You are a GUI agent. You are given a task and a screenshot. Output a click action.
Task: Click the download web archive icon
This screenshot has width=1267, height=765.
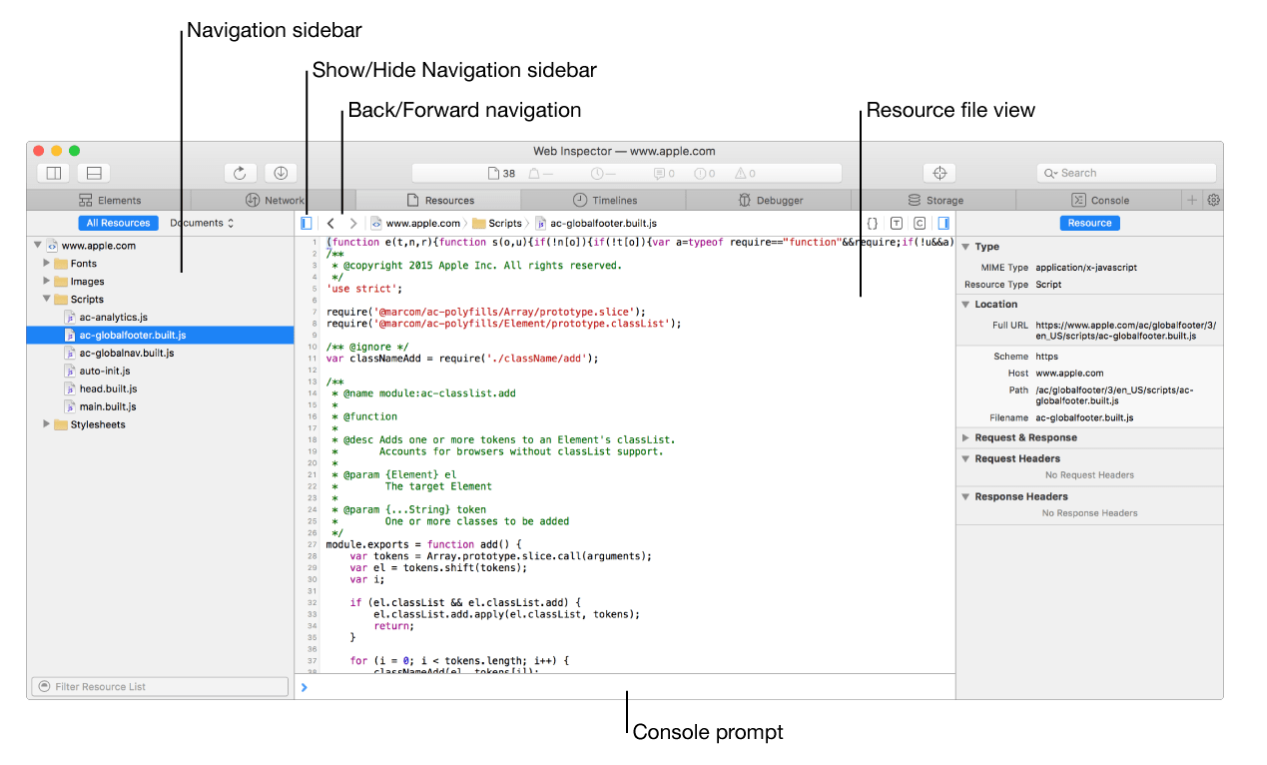click(x=281, y=173)
